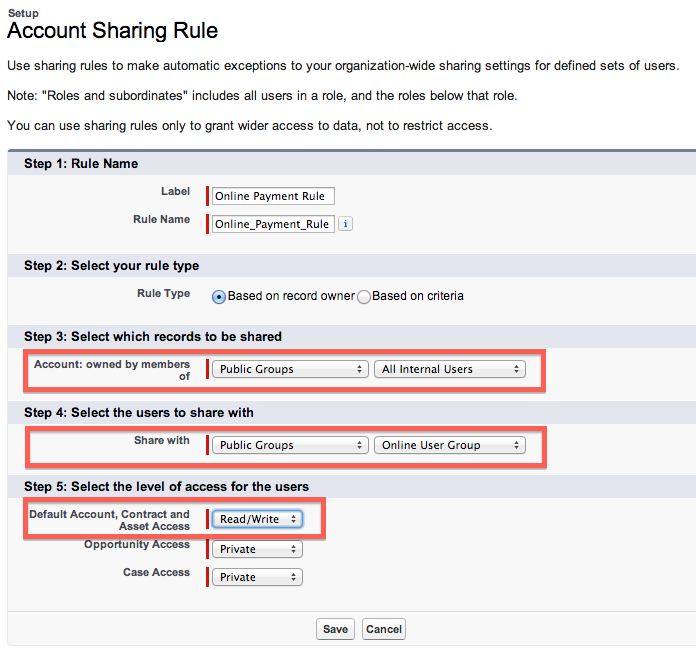696x650 pixels.
Task: Click the Opportunity Access label
Action: coord(137,544)
